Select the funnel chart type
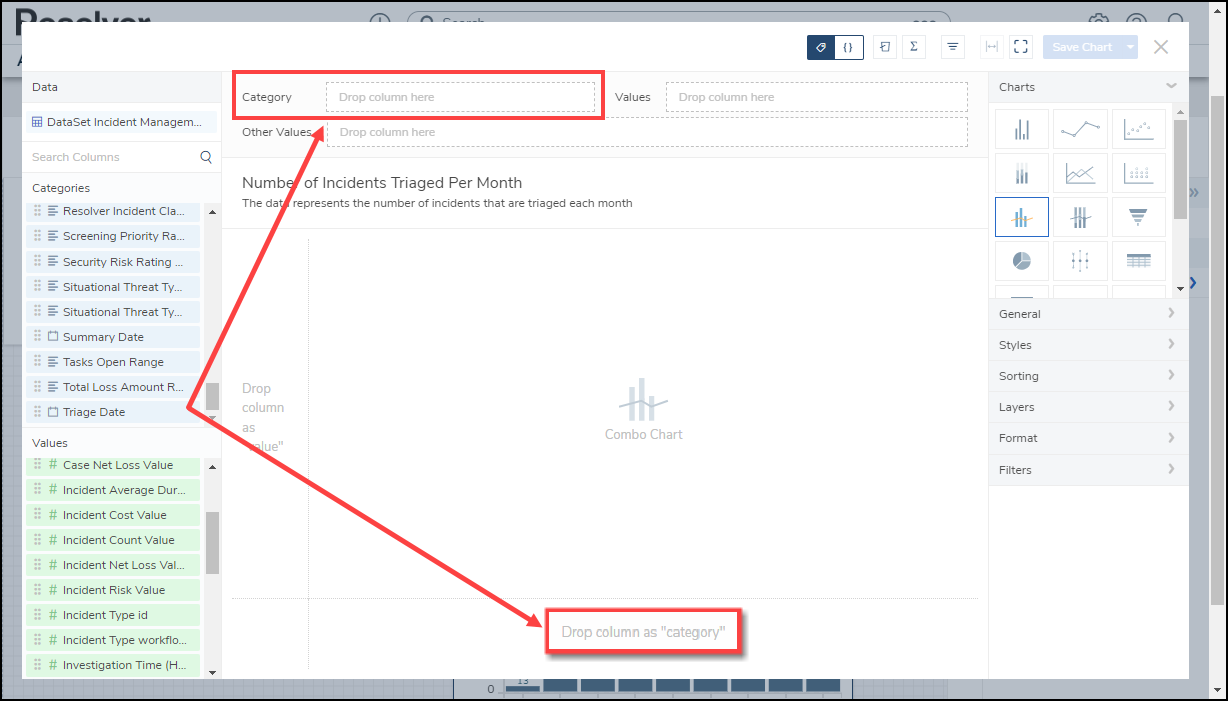1228x701 pixels. [x=1138, y=217]
